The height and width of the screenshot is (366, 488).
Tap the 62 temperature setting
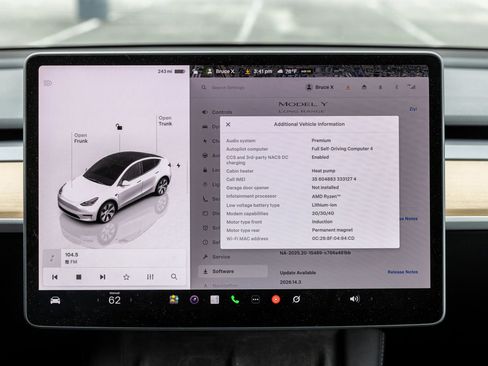[114, 300]
